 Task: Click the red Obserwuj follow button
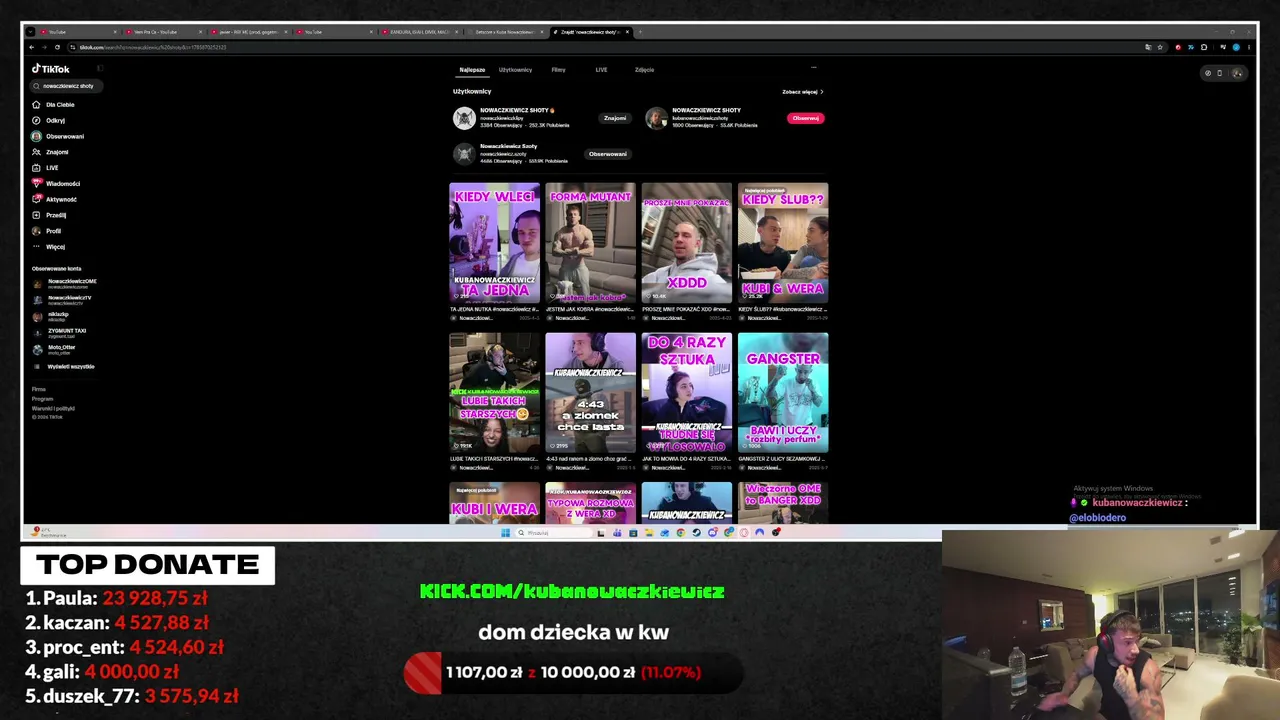(x=806, y=118)
